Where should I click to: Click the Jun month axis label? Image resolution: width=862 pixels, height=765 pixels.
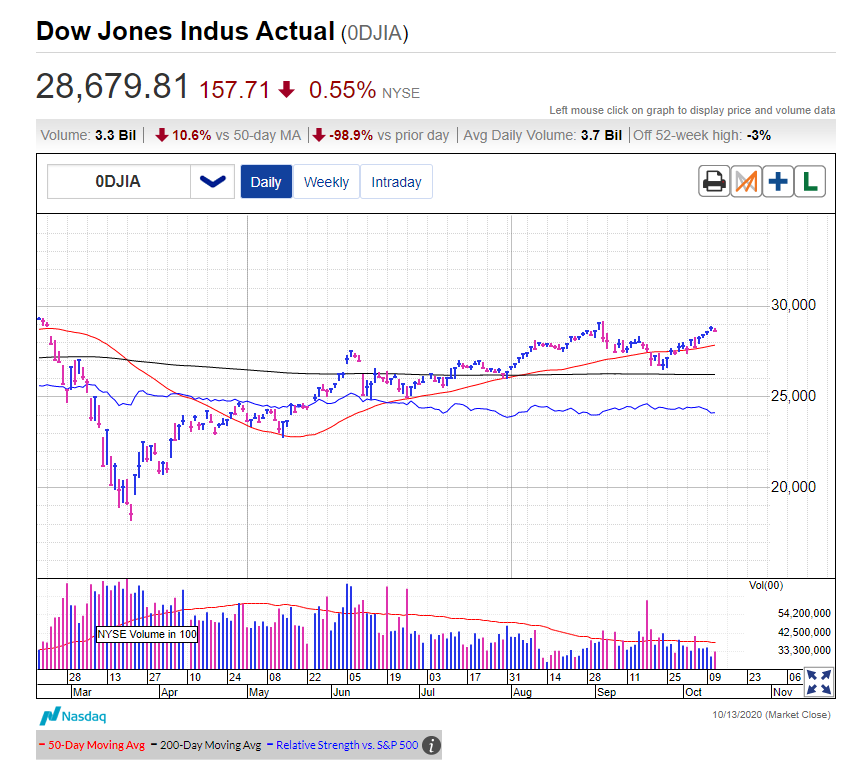341,692
